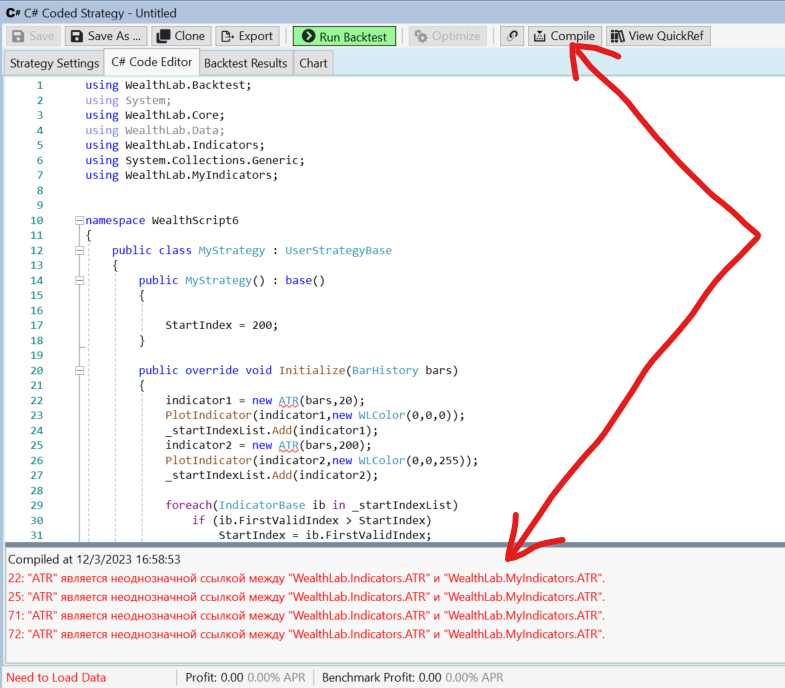Switch to the Strategy Settings tab
Screen dimensions: 785x688
pos(54,63)
